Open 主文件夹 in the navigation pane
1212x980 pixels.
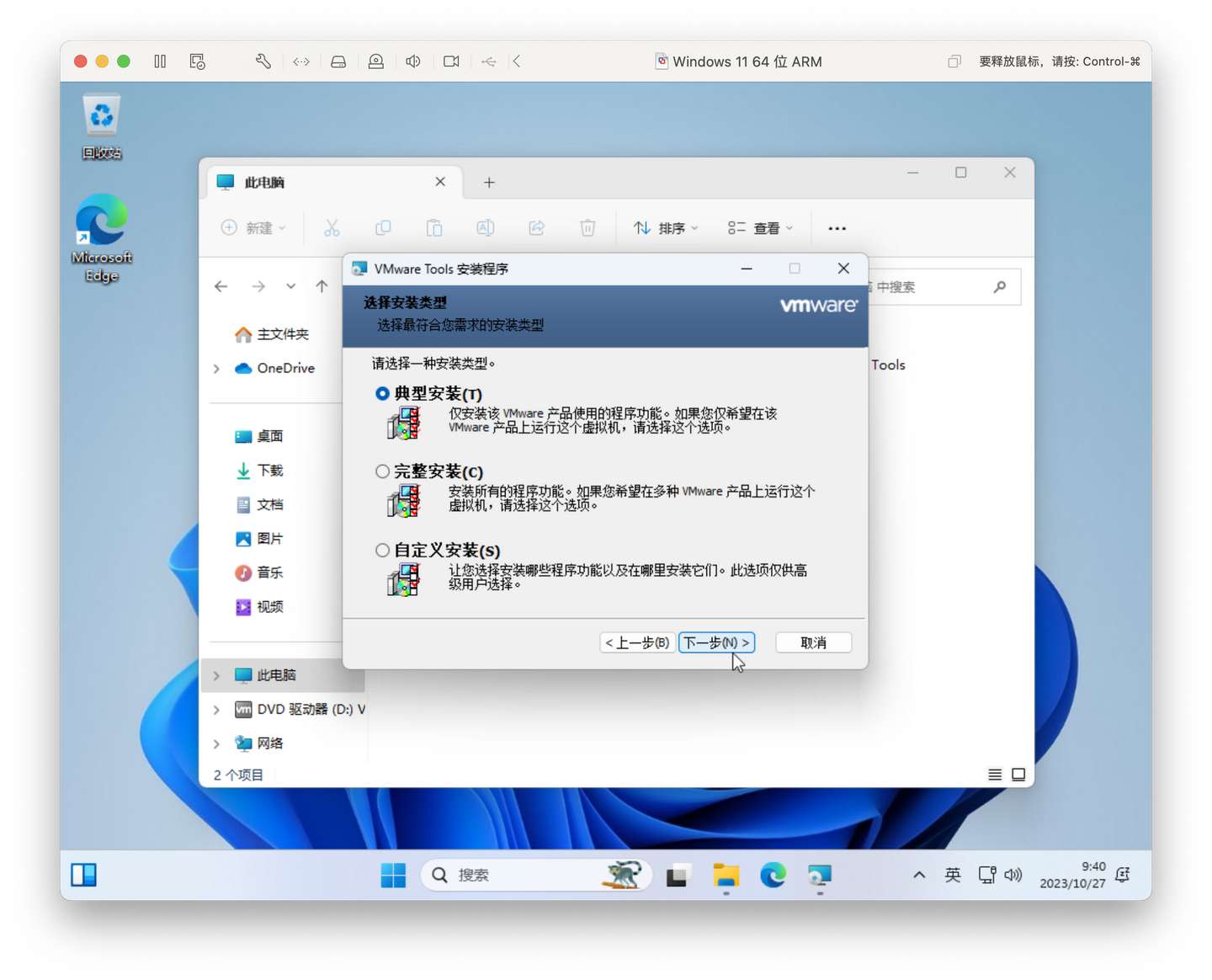click(272, 334)
